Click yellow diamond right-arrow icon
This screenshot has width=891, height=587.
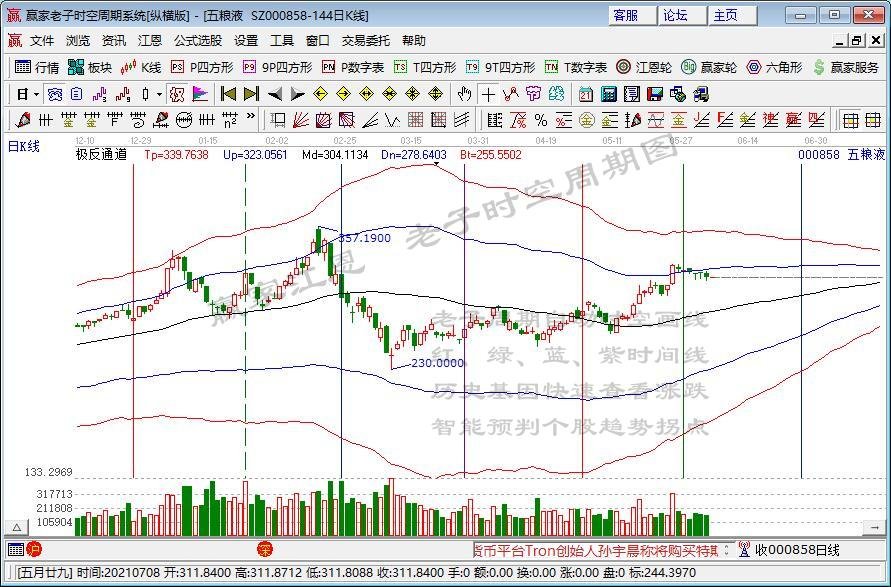(x=343, y=94)
